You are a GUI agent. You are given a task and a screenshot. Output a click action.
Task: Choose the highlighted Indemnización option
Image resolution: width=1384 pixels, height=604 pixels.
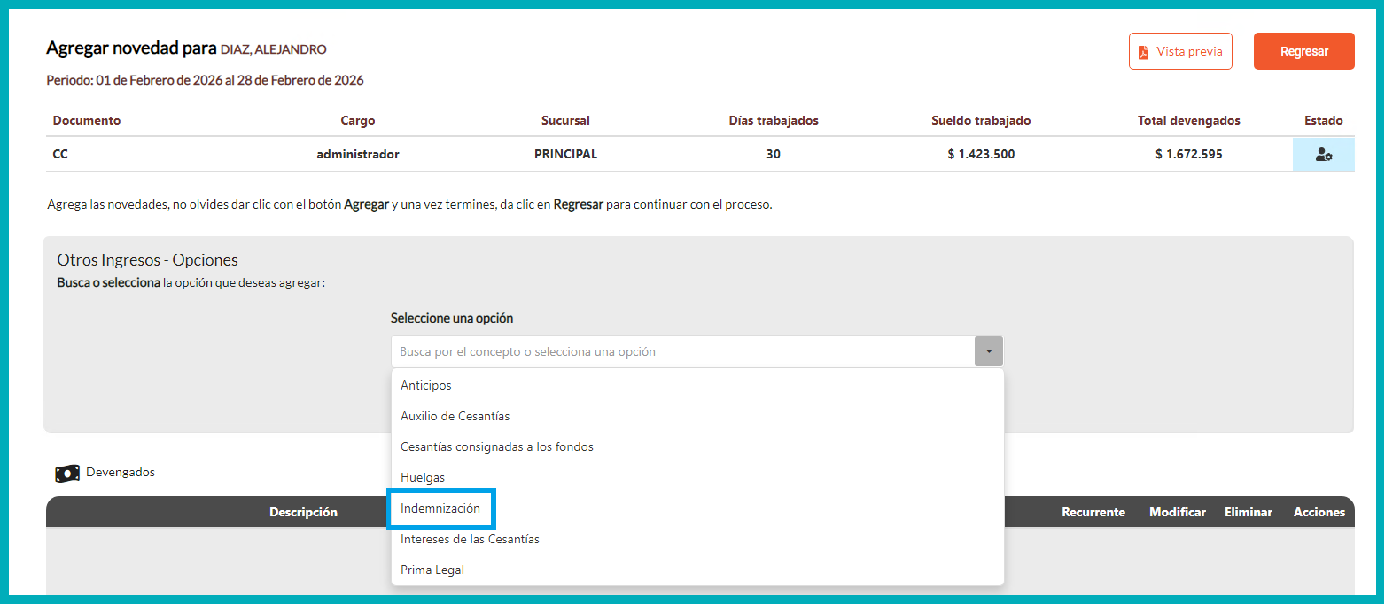tap(440, 509)
